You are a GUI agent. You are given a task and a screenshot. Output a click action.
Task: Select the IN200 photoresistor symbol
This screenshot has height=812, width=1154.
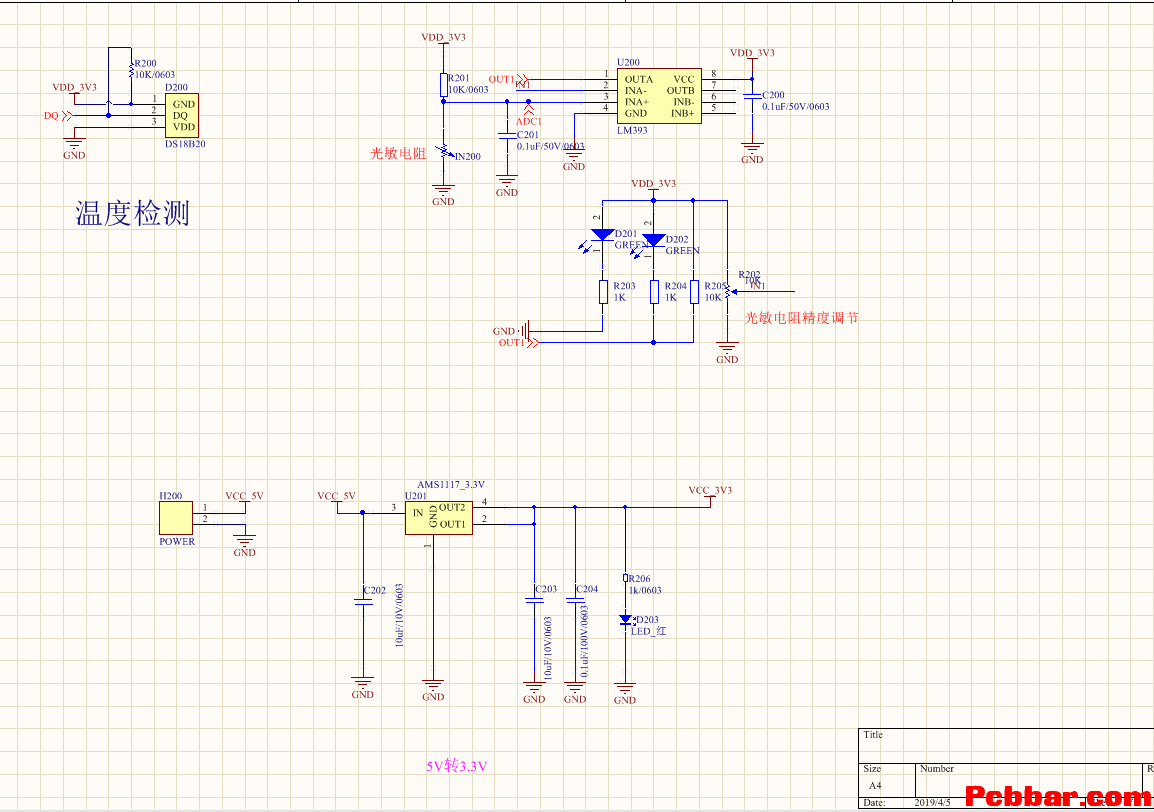[443, 152]
